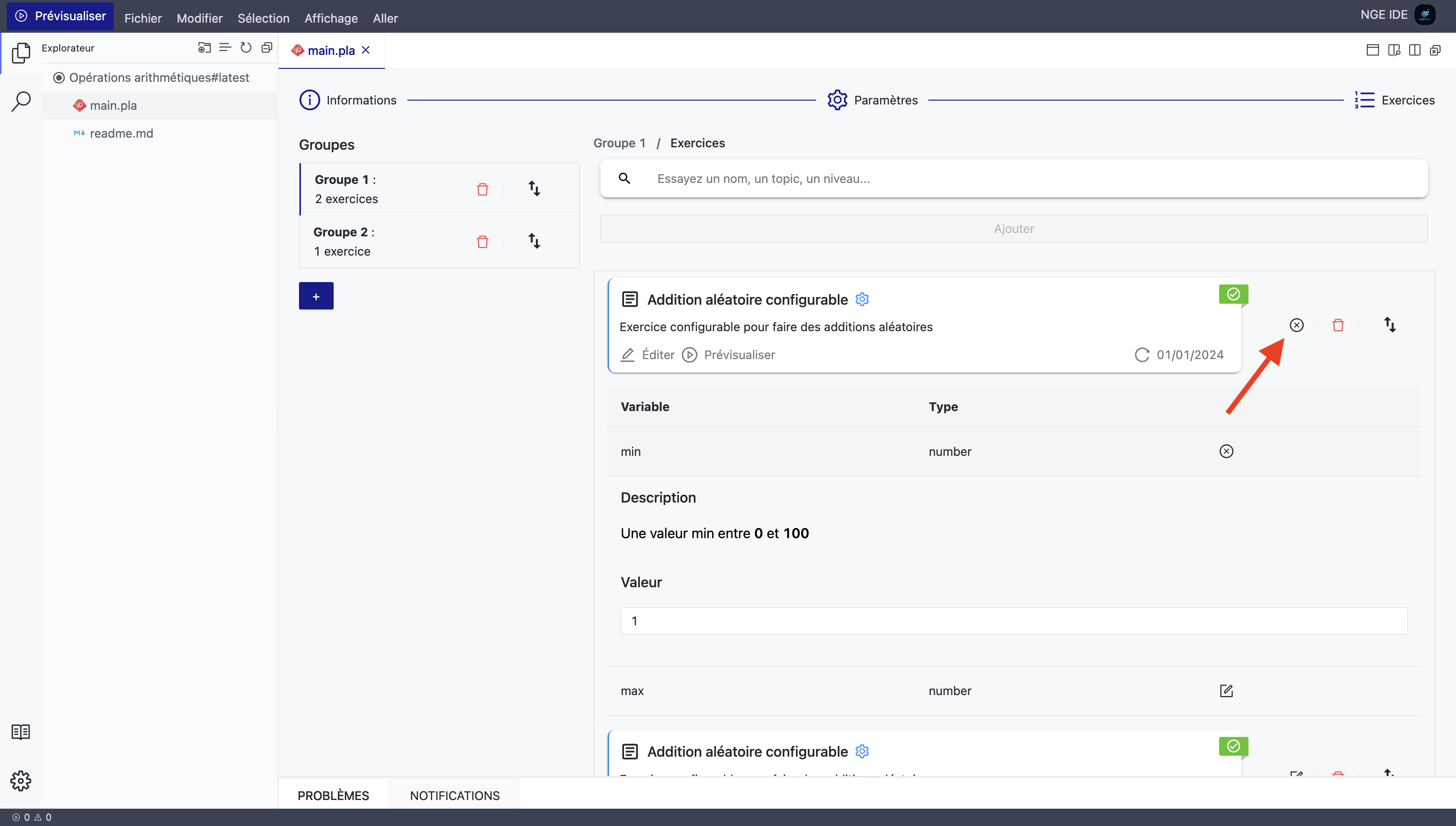The width and height of the screenshot is (1456, 826).
Task: Click the new folder icon in Explorateur header
Action: point(204,48)
